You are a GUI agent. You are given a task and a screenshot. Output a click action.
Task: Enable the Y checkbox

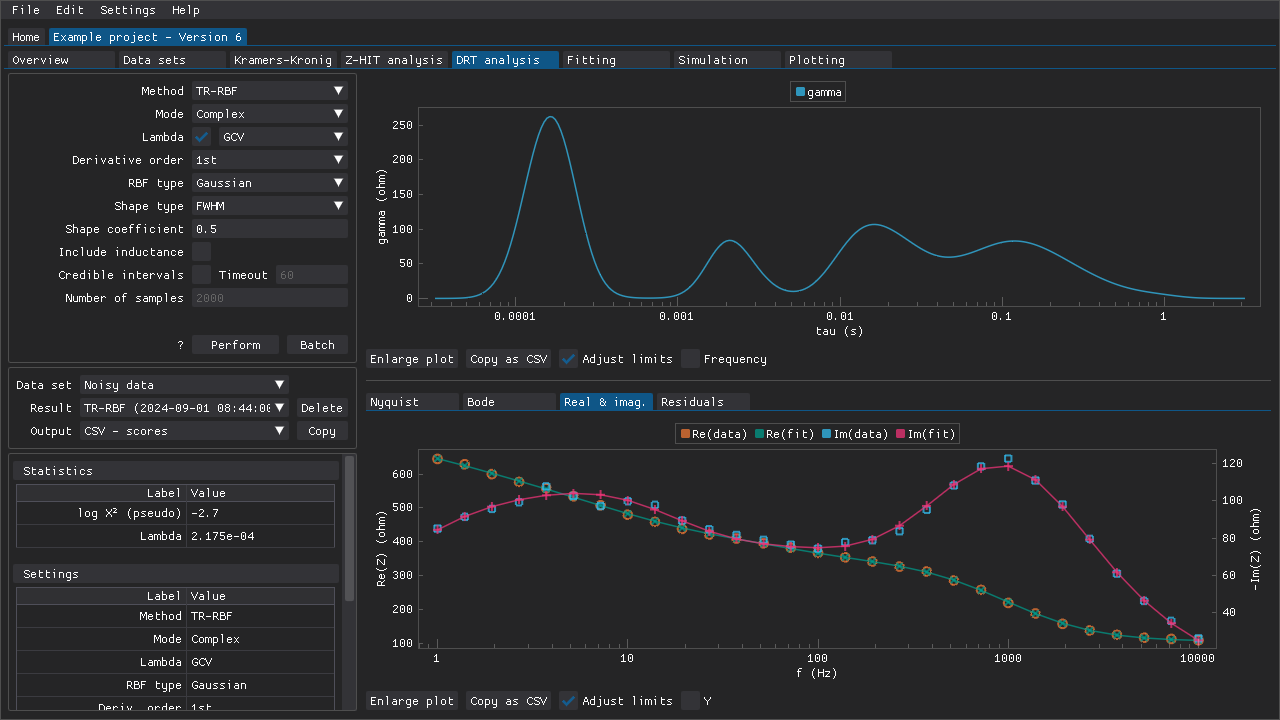(690, 701)
